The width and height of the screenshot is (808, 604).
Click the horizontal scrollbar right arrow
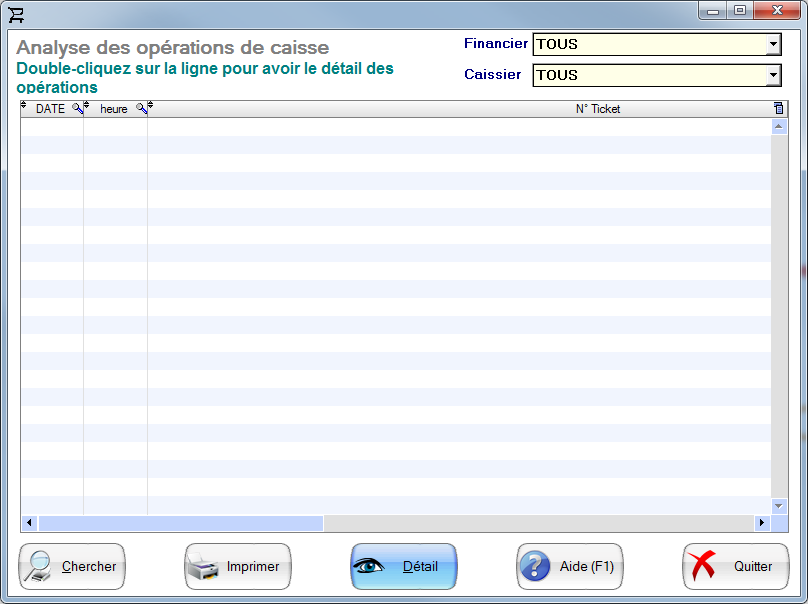pos(761,523)
